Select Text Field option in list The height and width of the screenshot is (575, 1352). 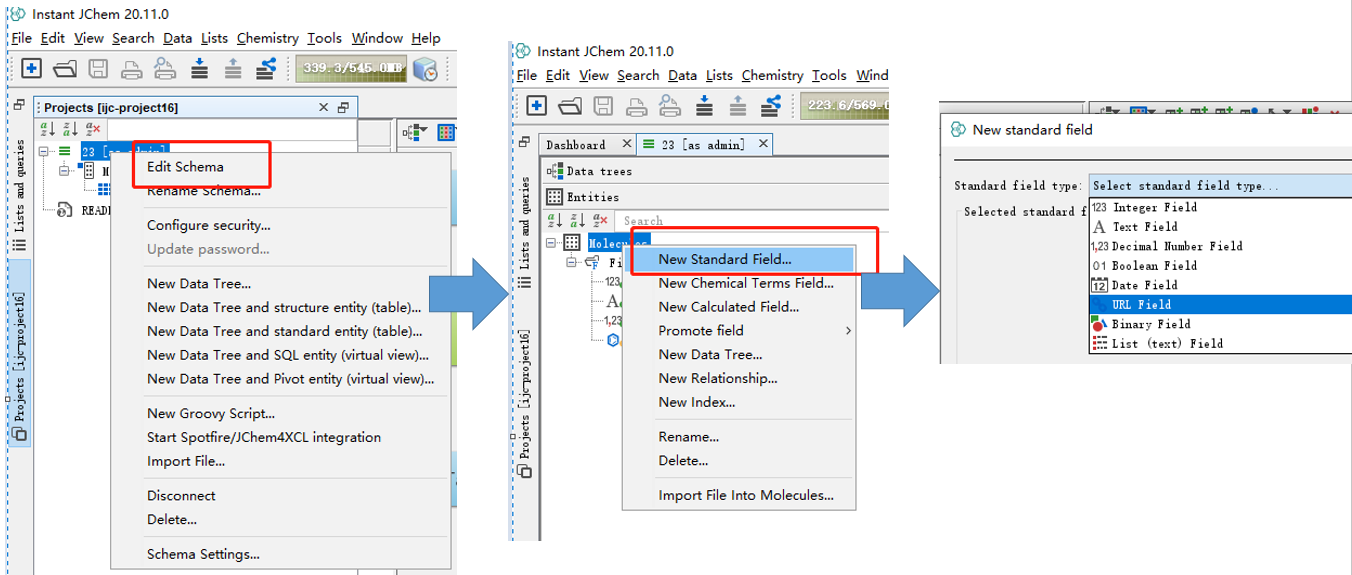(1145, 227)
